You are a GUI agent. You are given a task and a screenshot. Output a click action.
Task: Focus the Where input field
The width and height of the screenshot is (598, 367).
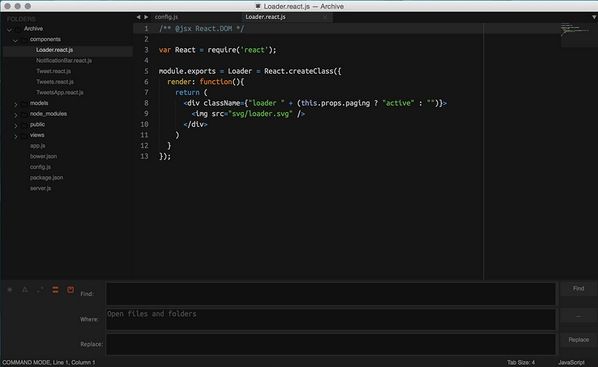pos(331,319)
